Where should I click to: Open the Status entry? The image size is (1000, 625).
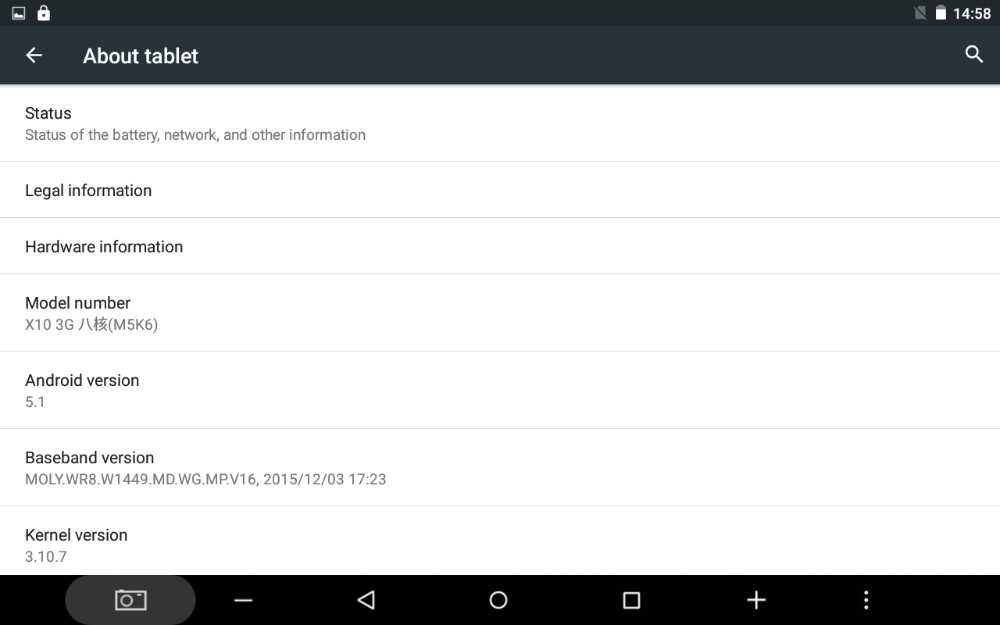tap(500, 123)
